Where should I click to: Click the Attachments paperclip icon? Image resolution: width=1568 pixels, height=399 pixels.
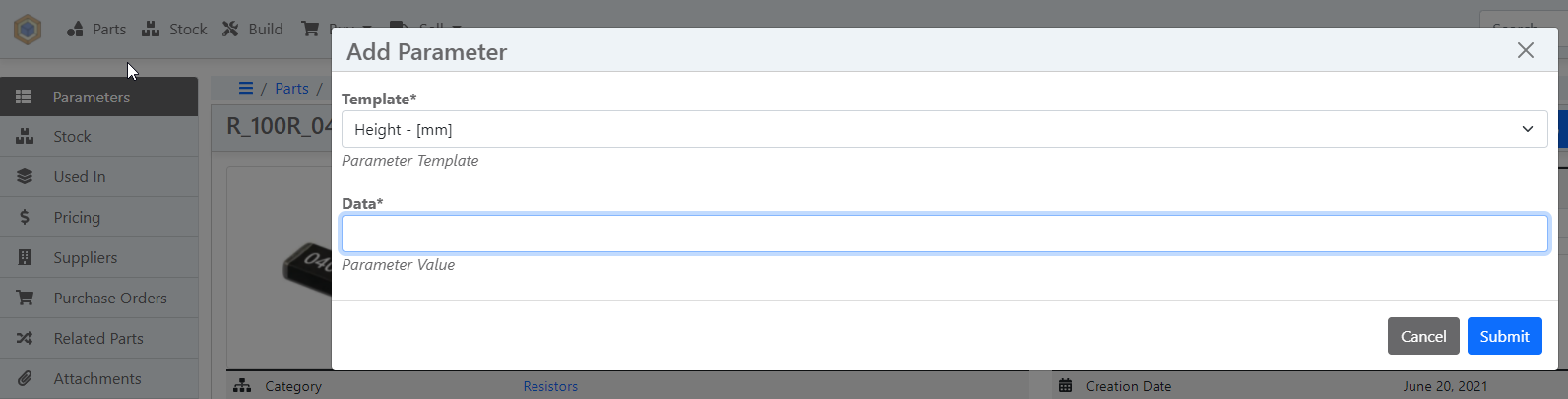[x=25, y=379]
